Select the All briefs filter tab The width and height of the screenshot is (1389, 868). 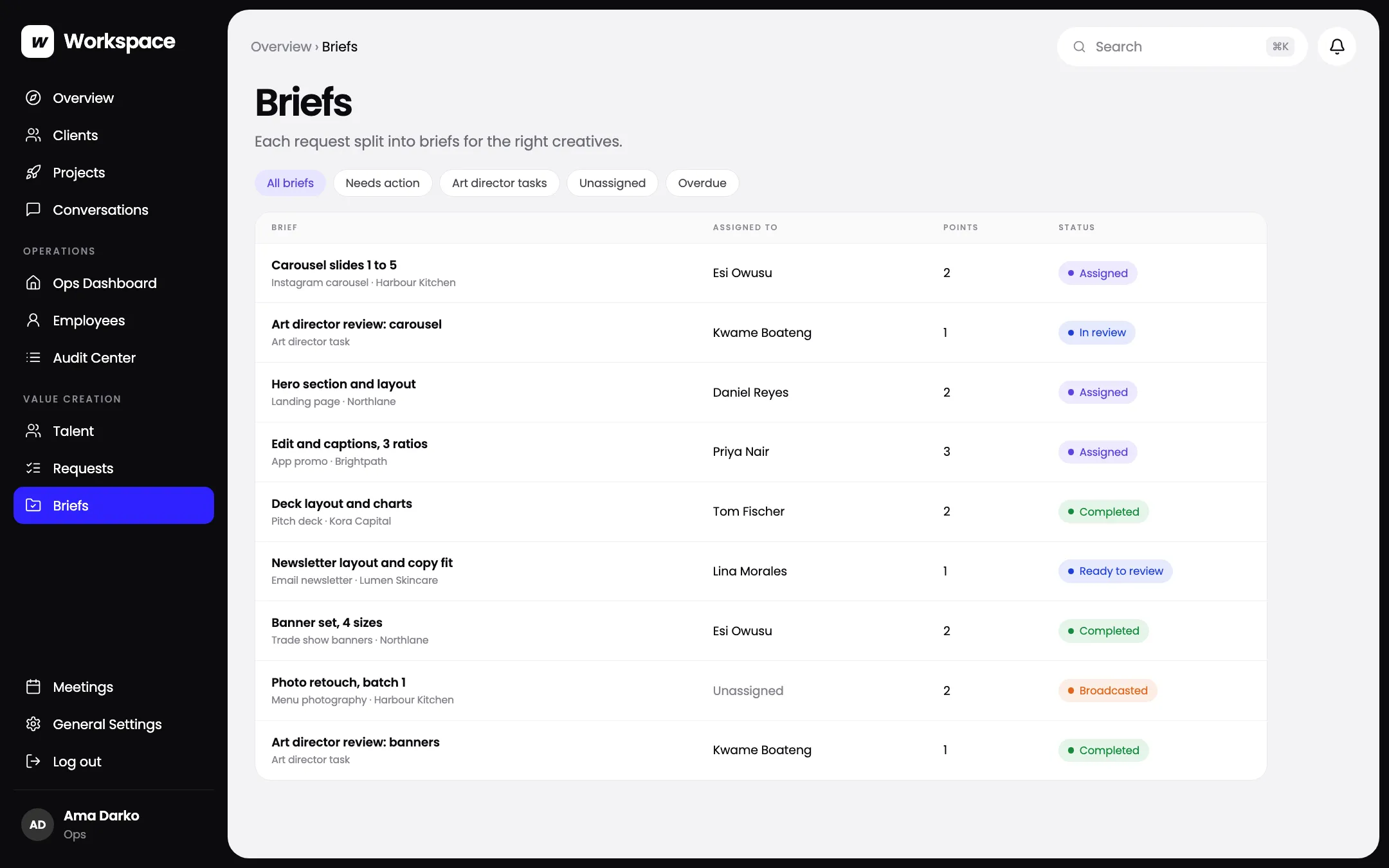tap(290, 183)
